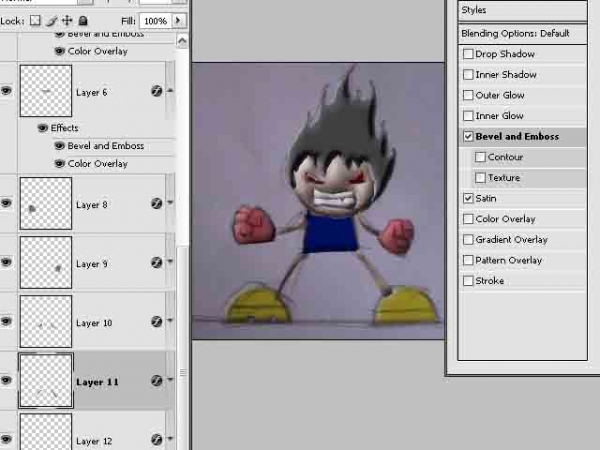
Task: Click the lock transparent pixels icon
Action: tap(35, 20)
